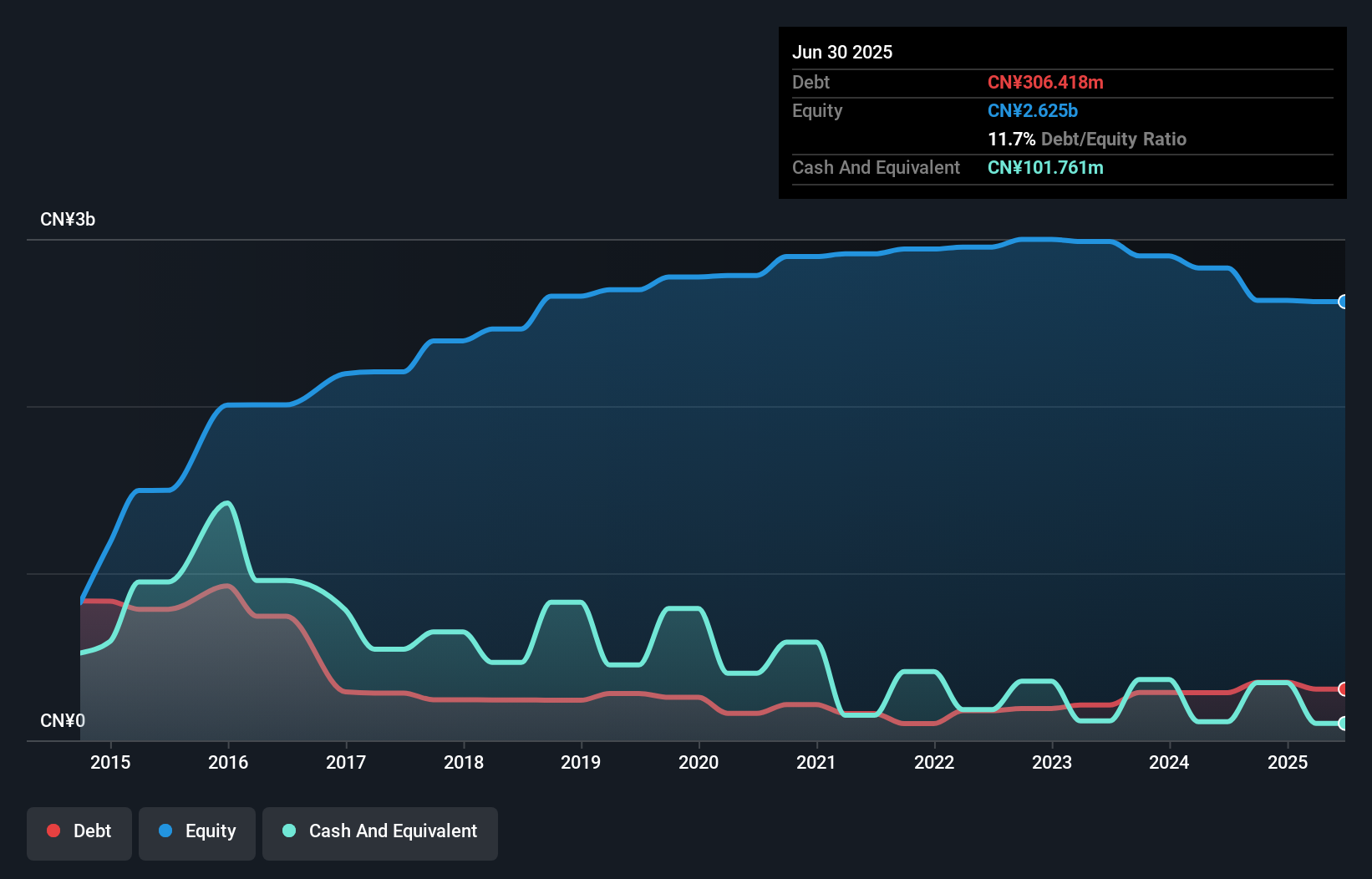Screen dimensions: 1372x879
Task: Select the teal Cash end-point marker
Action: point(1343,724)
